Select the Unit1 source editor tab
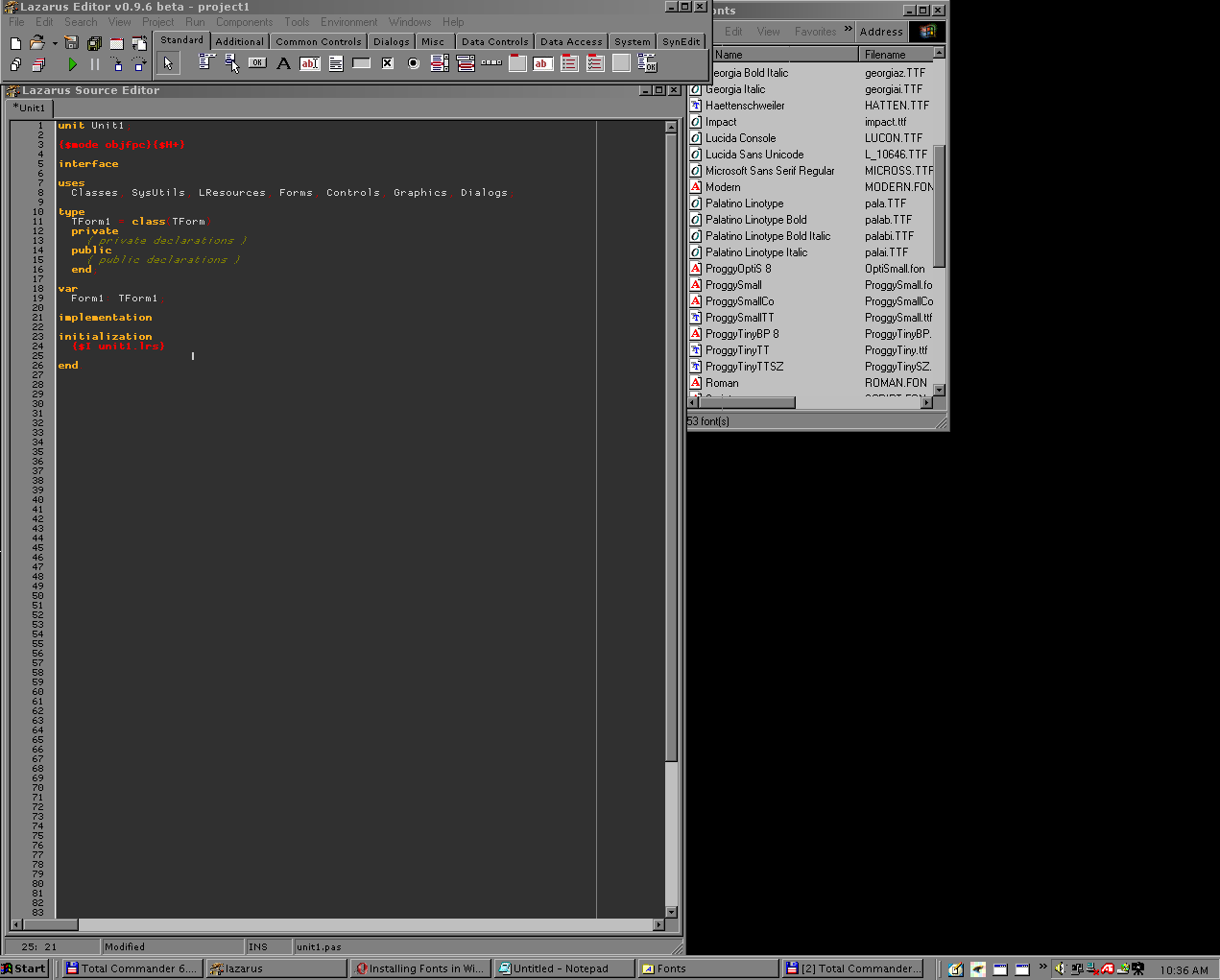This screenshot has width=1220, height=980. [x=29, y=108]
